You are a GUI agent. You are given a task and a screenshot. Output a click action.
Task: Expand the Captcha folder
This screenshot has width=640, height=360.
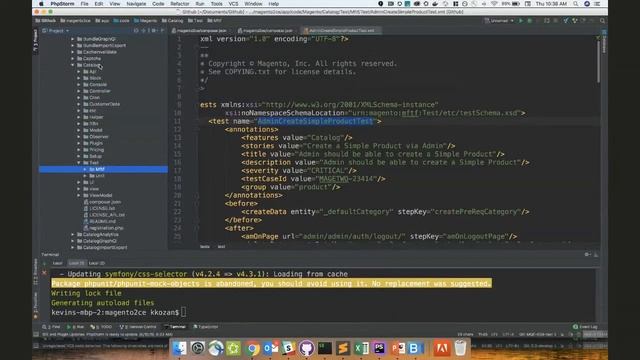click(73, 59)
